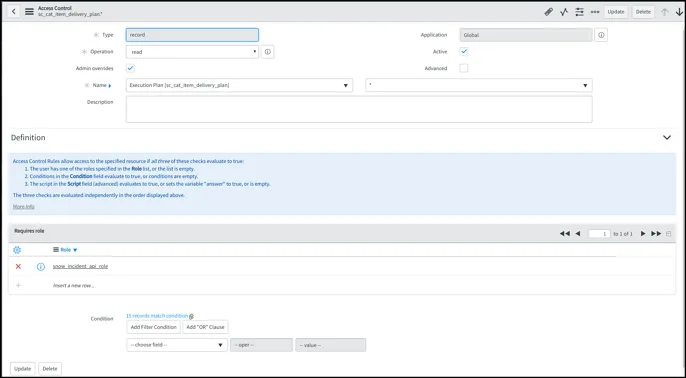Jump to first page of roles list
Viewport: 686px width, 378px height.
564,234
